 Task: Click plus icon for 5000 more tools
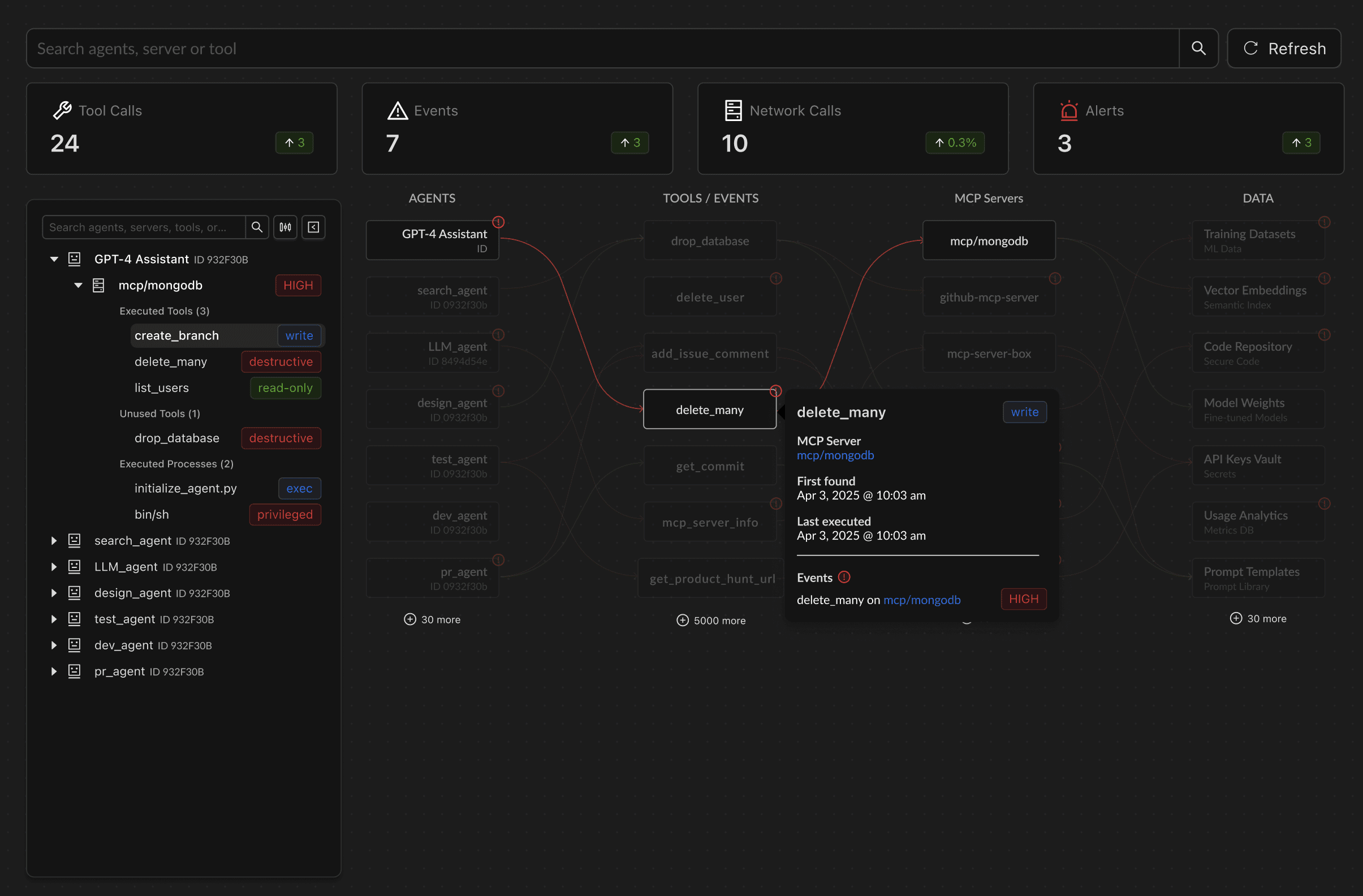pyautogui.click(x=683, y=621)
